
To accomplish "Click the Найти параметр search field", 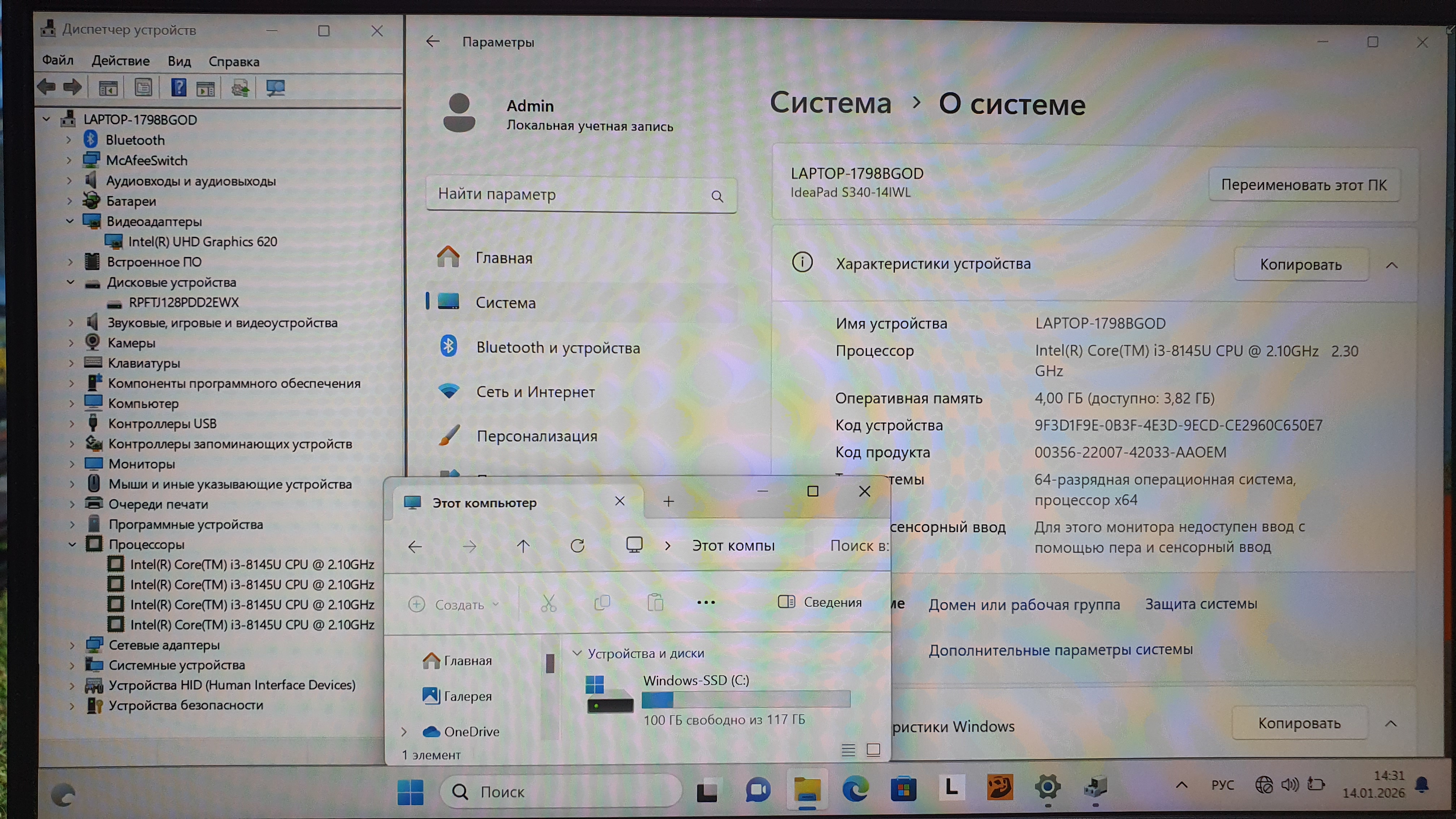I will [x=565, y=195].
